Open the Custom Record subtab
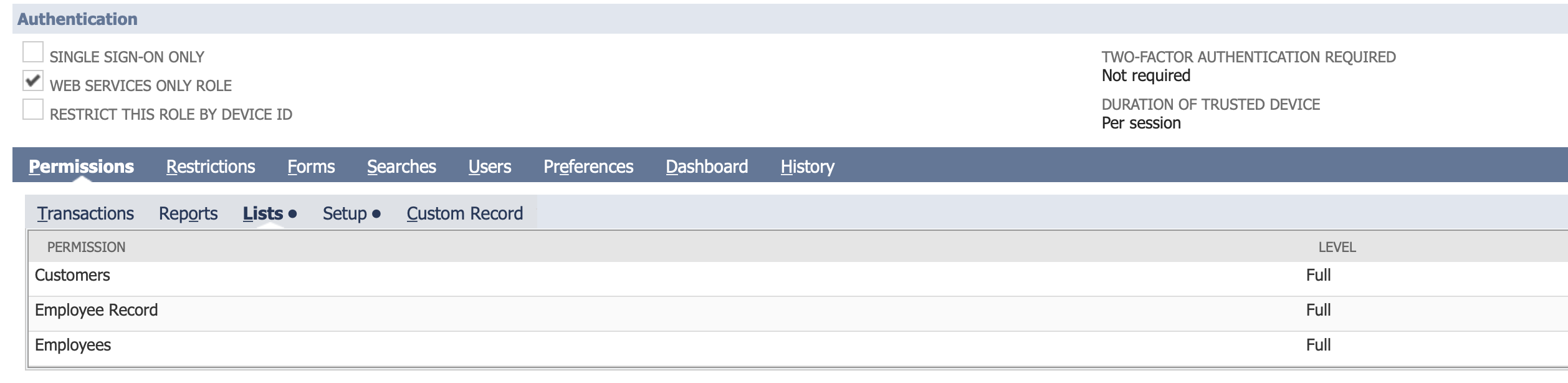 tap(465, 213)
